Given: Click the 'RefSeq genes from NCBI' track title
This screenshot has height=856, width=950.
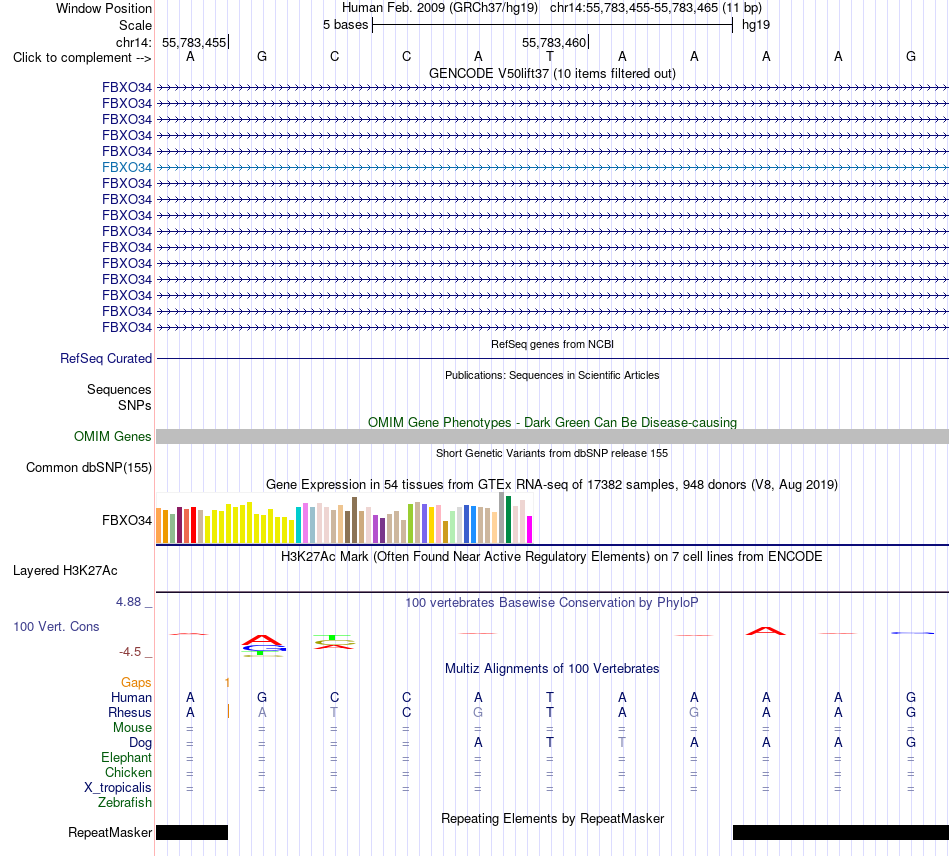Looking at the screenshot, I should (552, 344).
